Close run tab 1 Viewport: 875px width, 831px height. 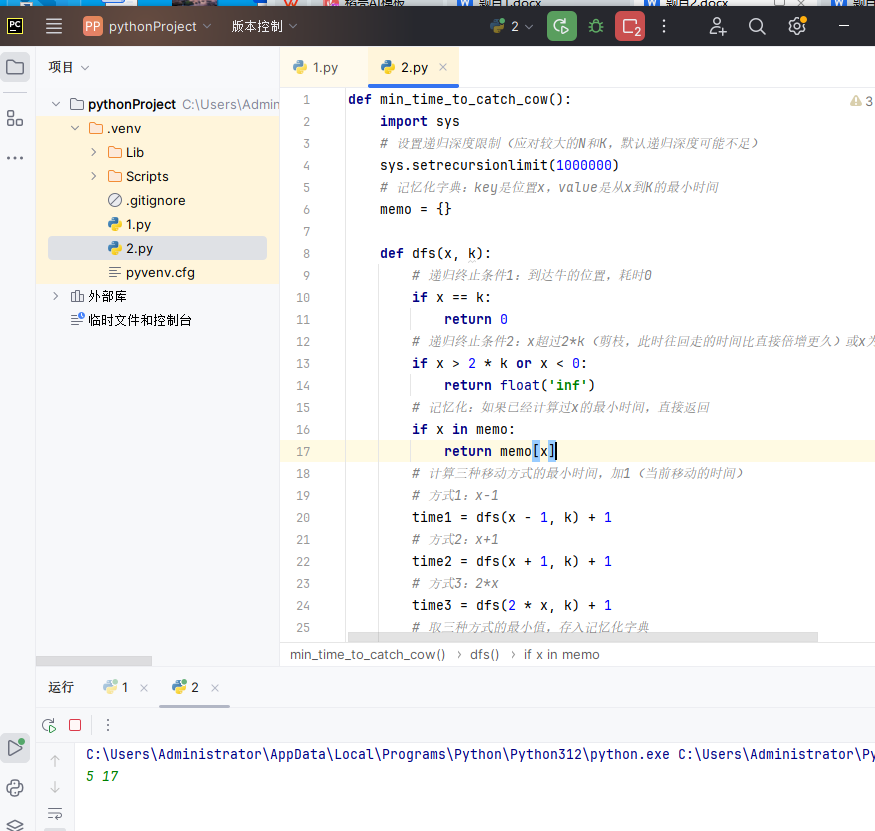click(144, 688)
